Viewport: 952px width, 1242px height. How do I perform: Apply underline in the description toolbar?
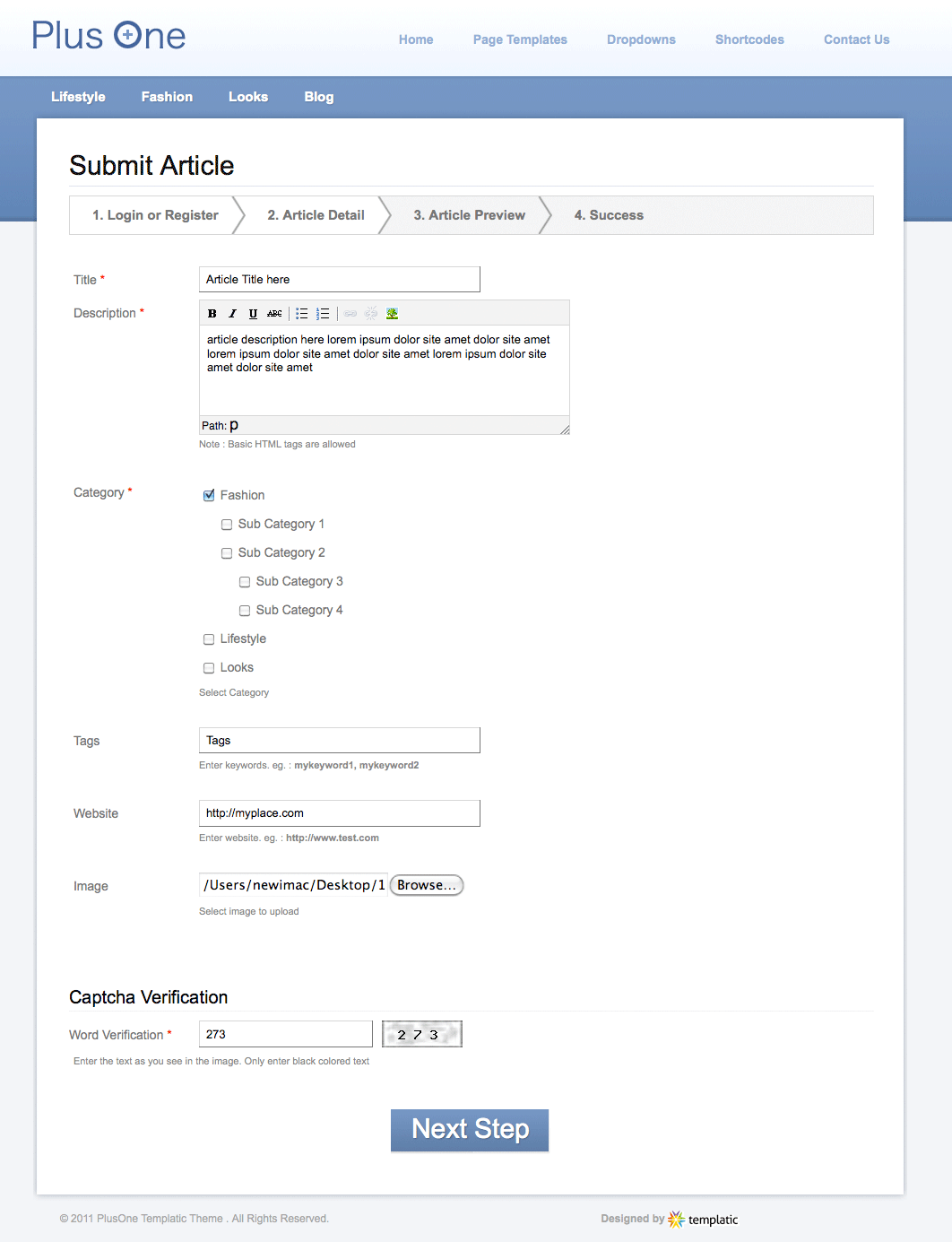[x=253, y=314]
